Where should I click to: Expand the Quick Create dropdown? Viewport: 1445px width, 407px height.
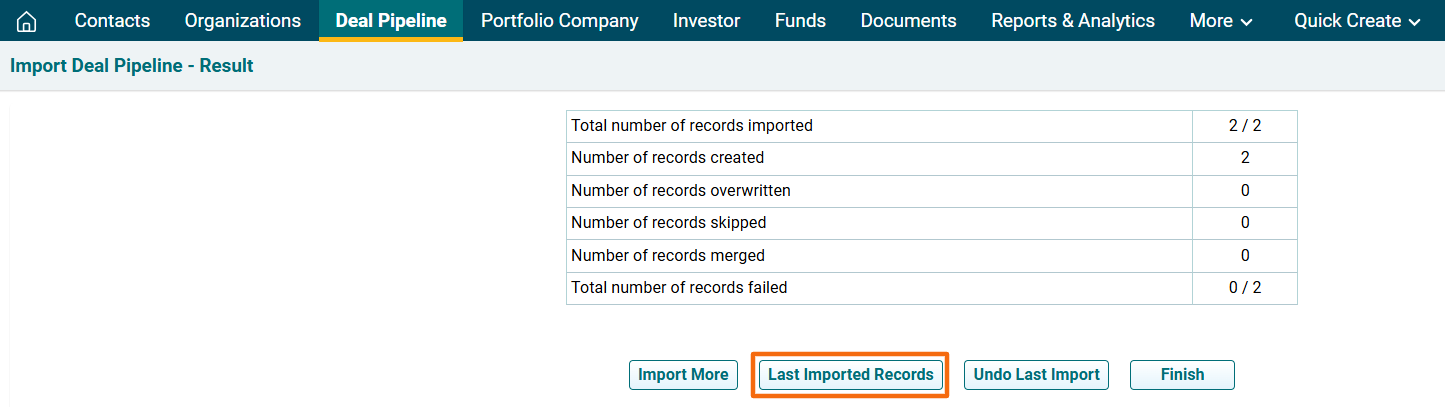point(1357,21)
